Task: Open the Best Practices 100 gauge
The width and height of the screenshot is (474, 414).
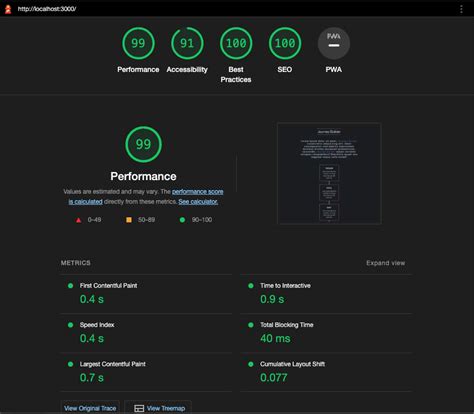Action: (236, 43)
